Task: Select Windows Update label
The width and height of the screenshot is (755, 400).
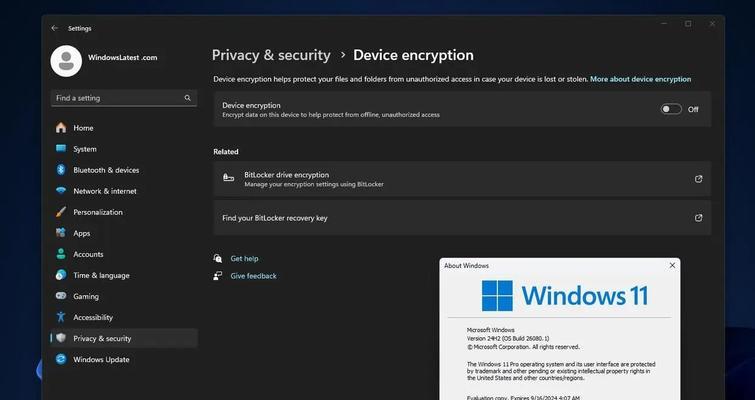Action: pyautogui.click(x=101, y=360)
